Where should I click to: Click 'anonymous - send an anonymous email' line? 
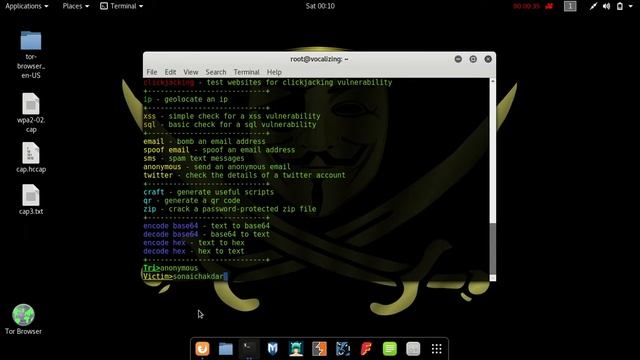point(217,167)
